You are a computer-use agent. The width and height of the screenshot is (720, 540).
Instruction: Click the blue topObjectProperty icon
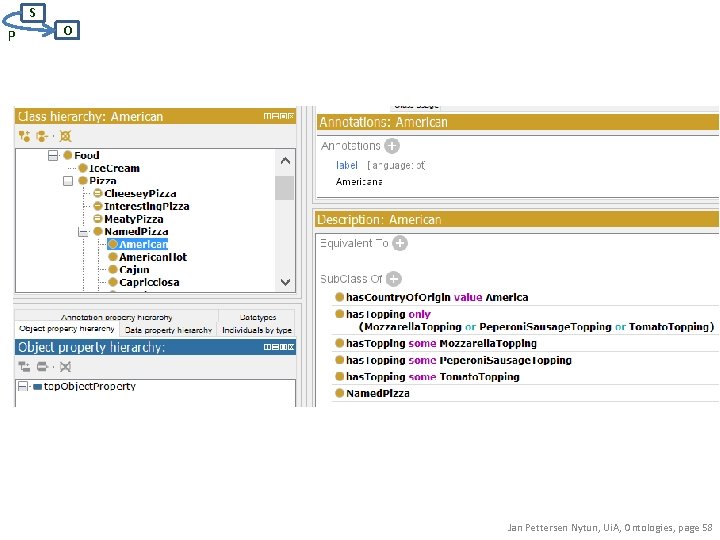click(x=38, y=387)
